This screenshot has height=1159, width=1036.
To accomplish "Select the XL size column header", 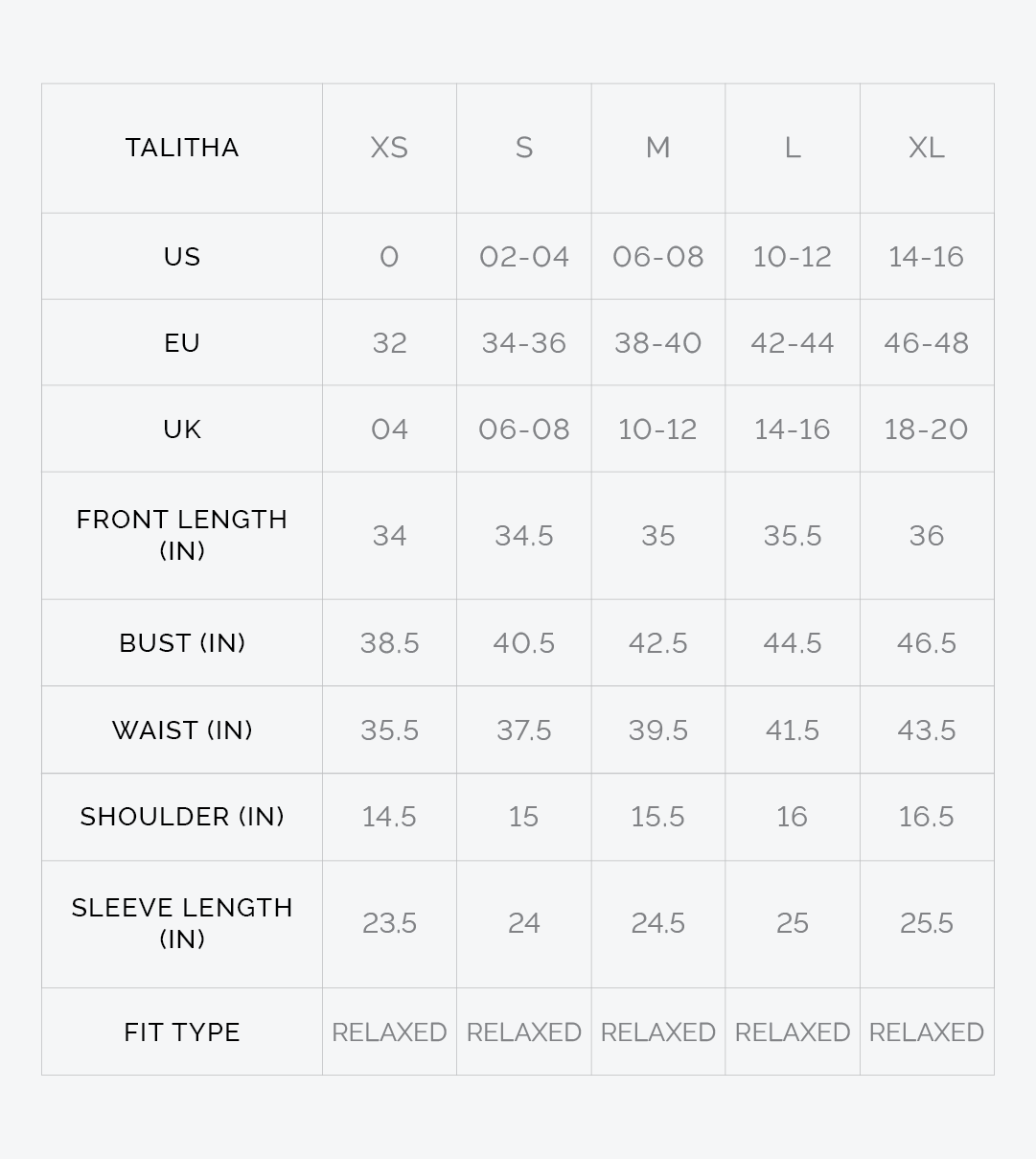I will [x=927, y=148].
